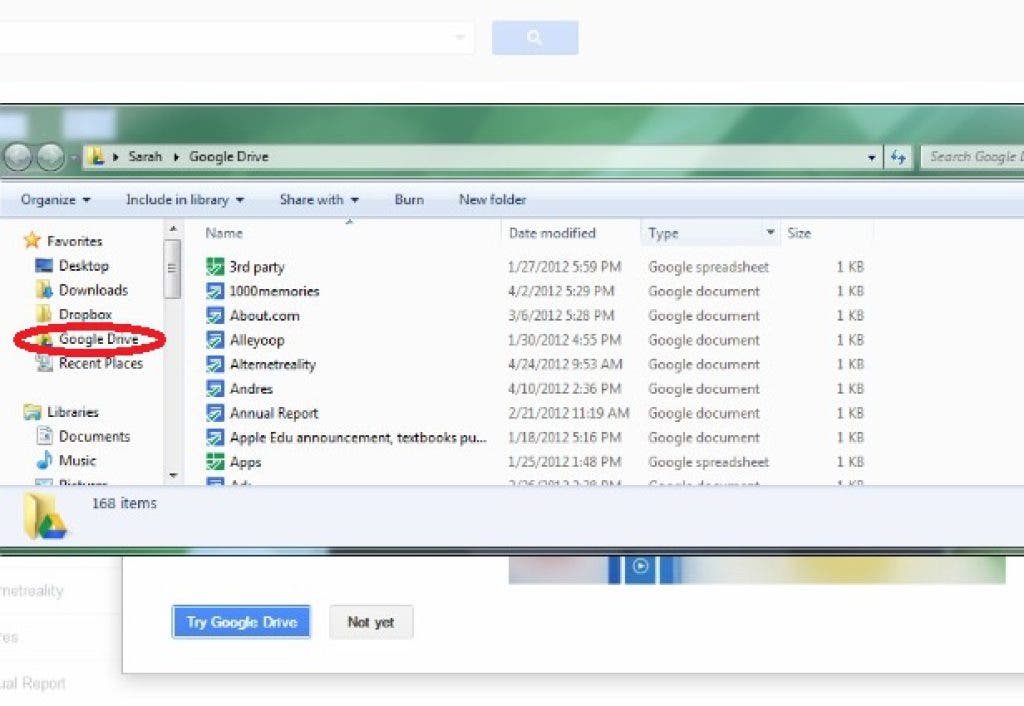This screenshot has height=706, width=1024.
Task: Select the file named Apps
Action: pyautogui.click(x=245, y=462)
